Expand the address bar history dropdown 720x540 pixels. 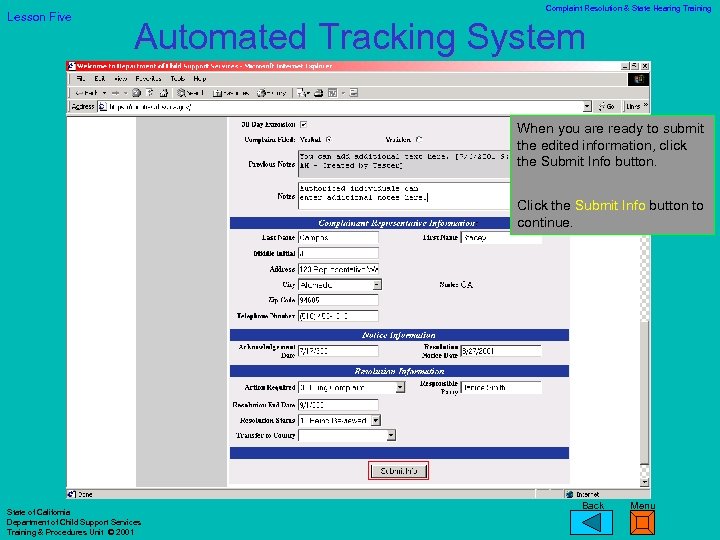click(587, 107)
